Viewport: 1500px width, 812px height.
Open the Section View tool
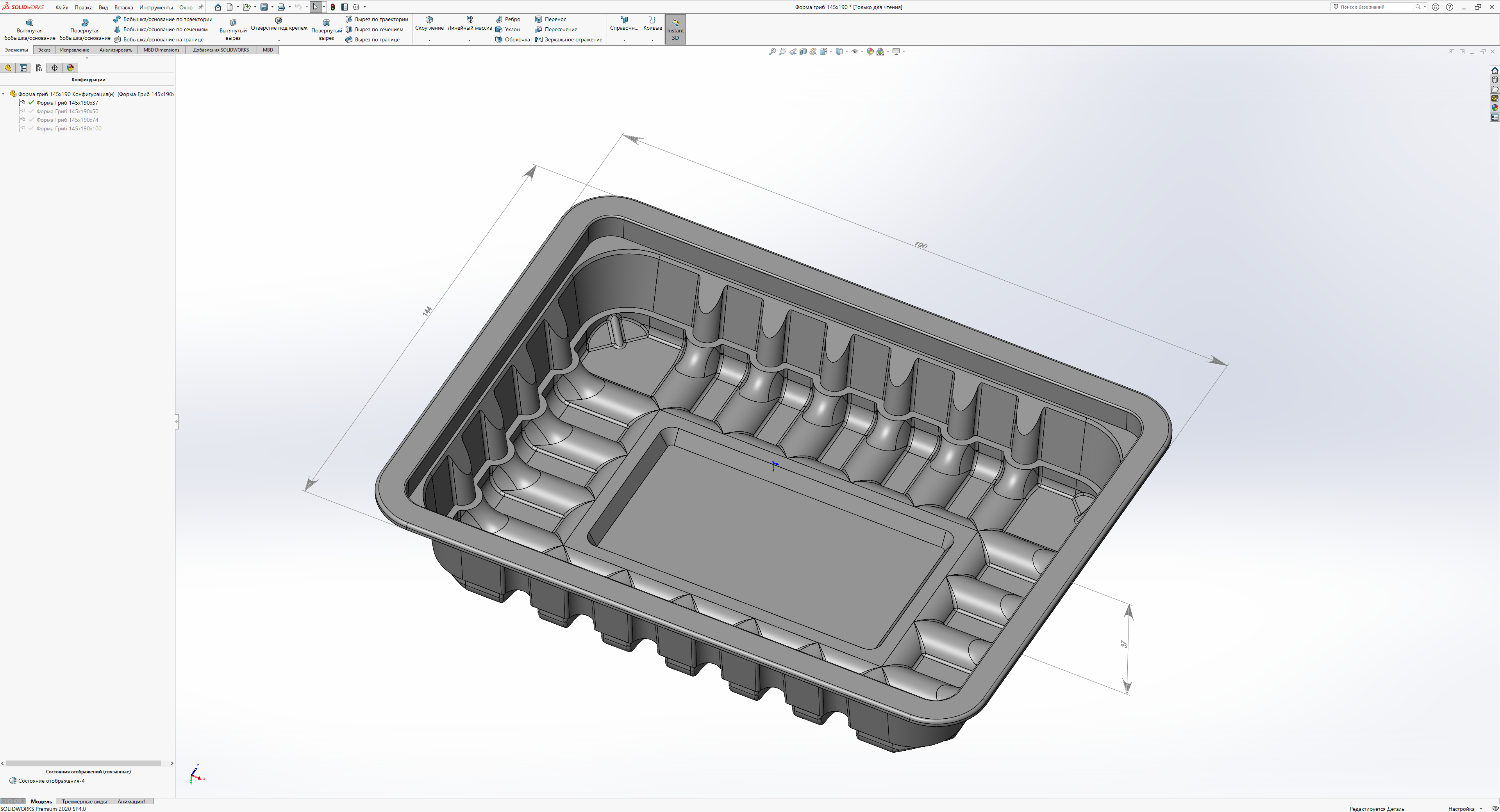pyautogui.click(x=803, y=52)
